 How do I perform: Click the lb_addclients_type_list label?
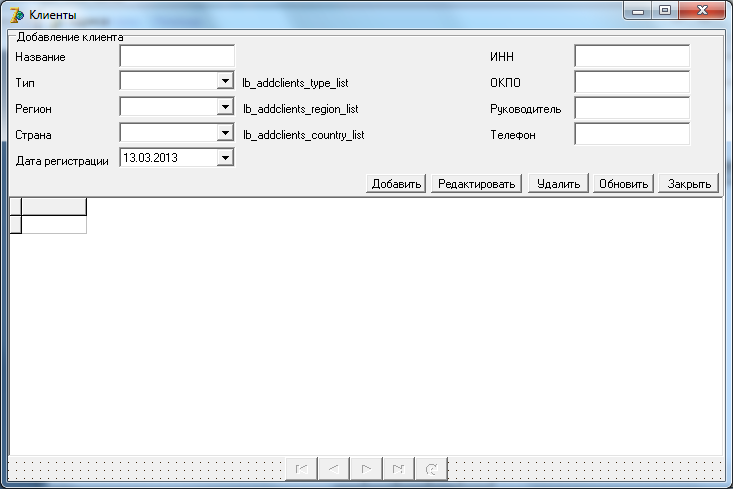(295, 83)
